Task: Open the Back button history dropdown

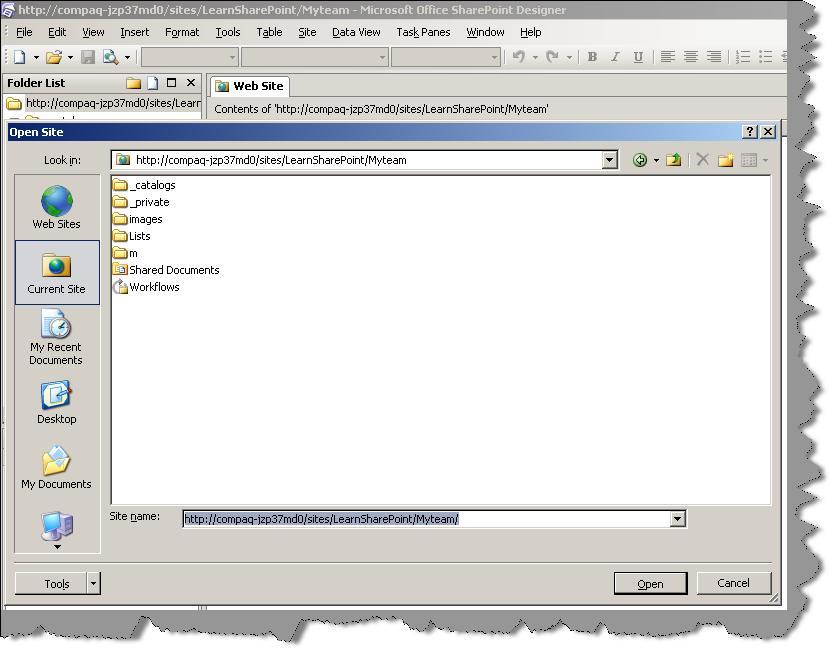Action: click(656, 160)
